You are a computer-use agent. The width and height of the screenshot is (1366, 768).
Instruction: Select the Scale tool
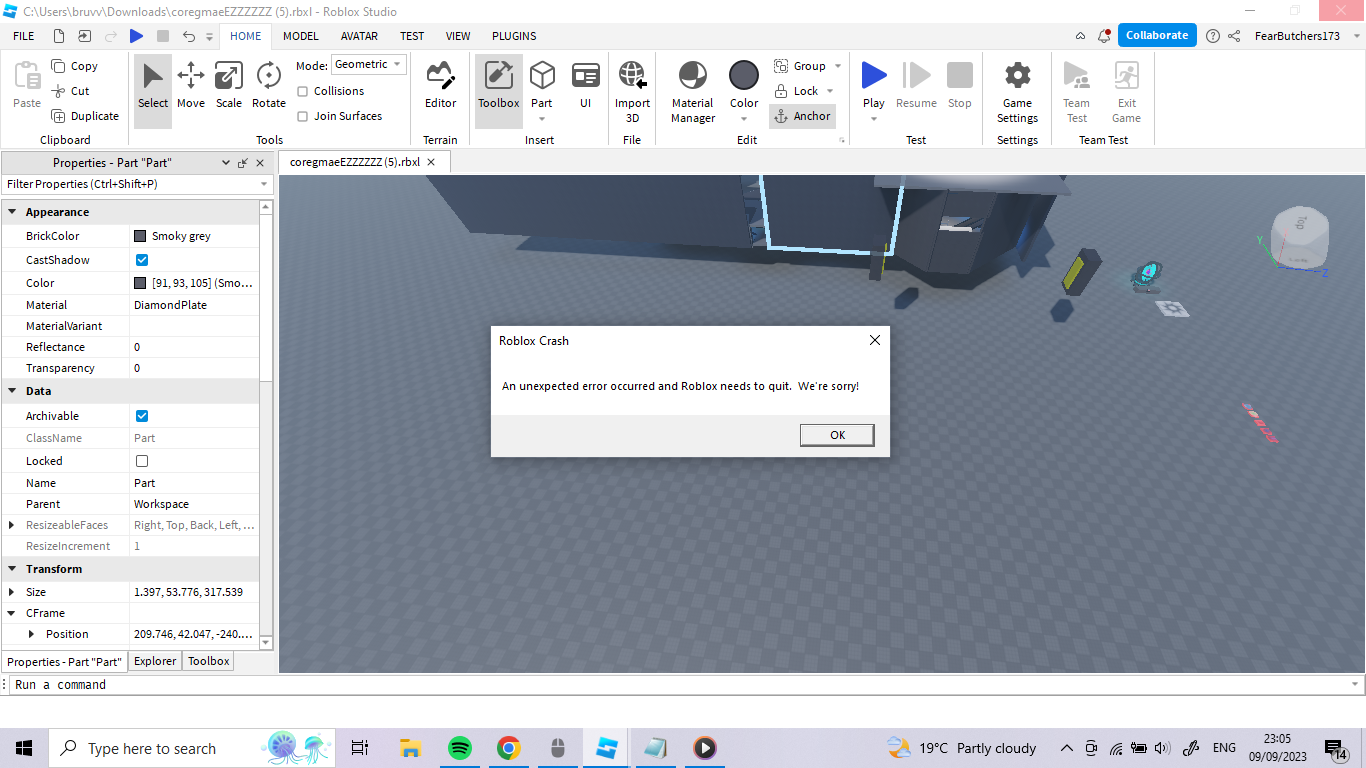pos(229,85)
